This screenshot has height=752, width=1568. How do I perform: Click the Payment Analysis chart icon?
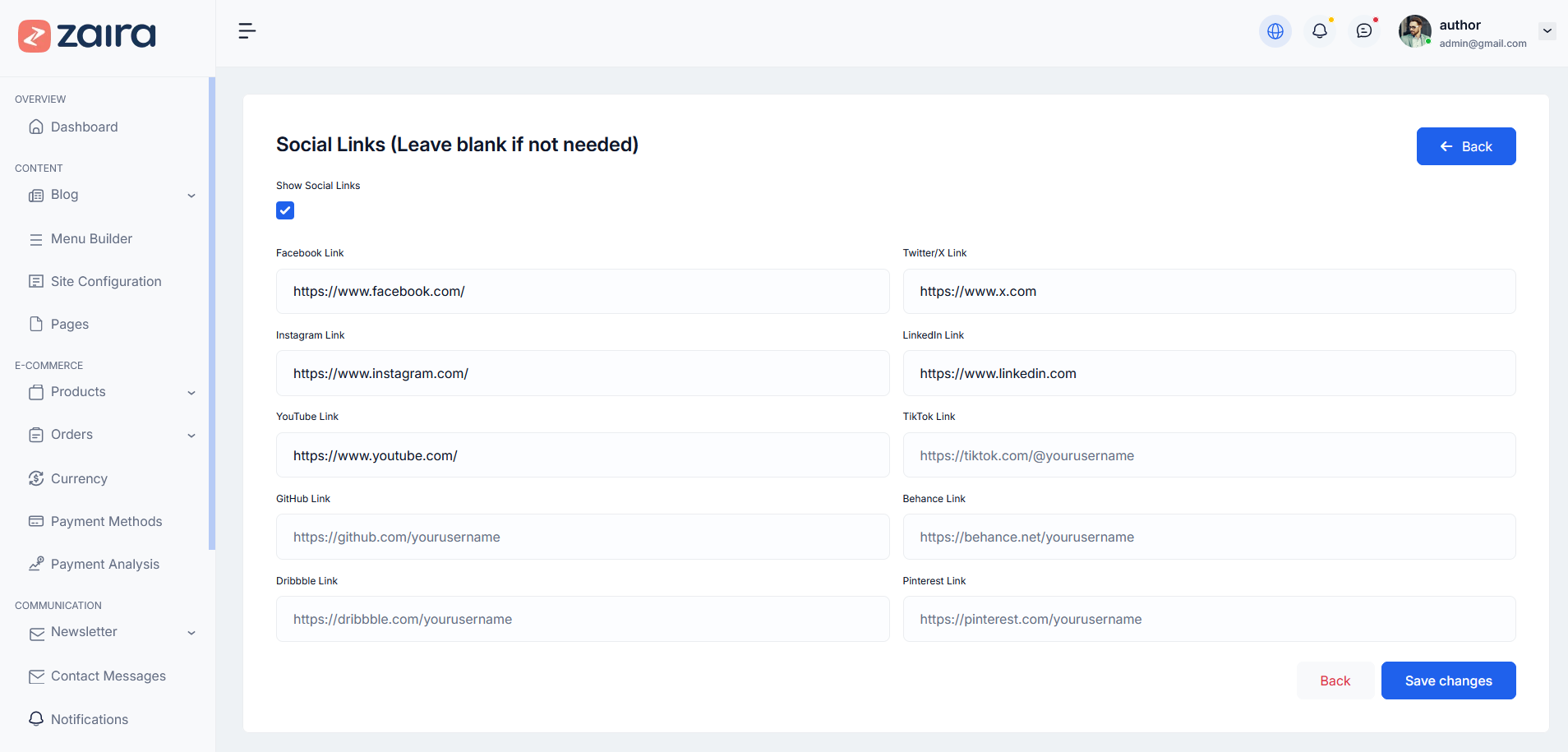tap(36, 564)
